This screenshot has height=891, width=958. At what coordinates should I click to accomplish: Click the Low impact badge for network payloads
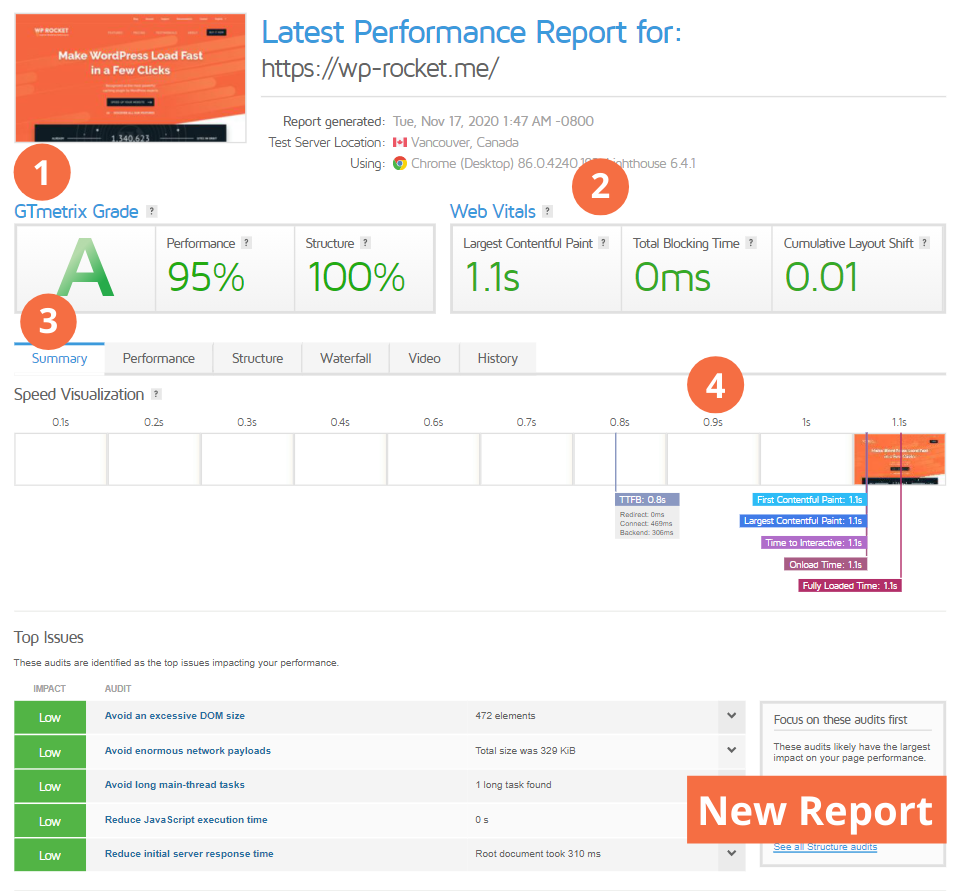coord(50,752)
